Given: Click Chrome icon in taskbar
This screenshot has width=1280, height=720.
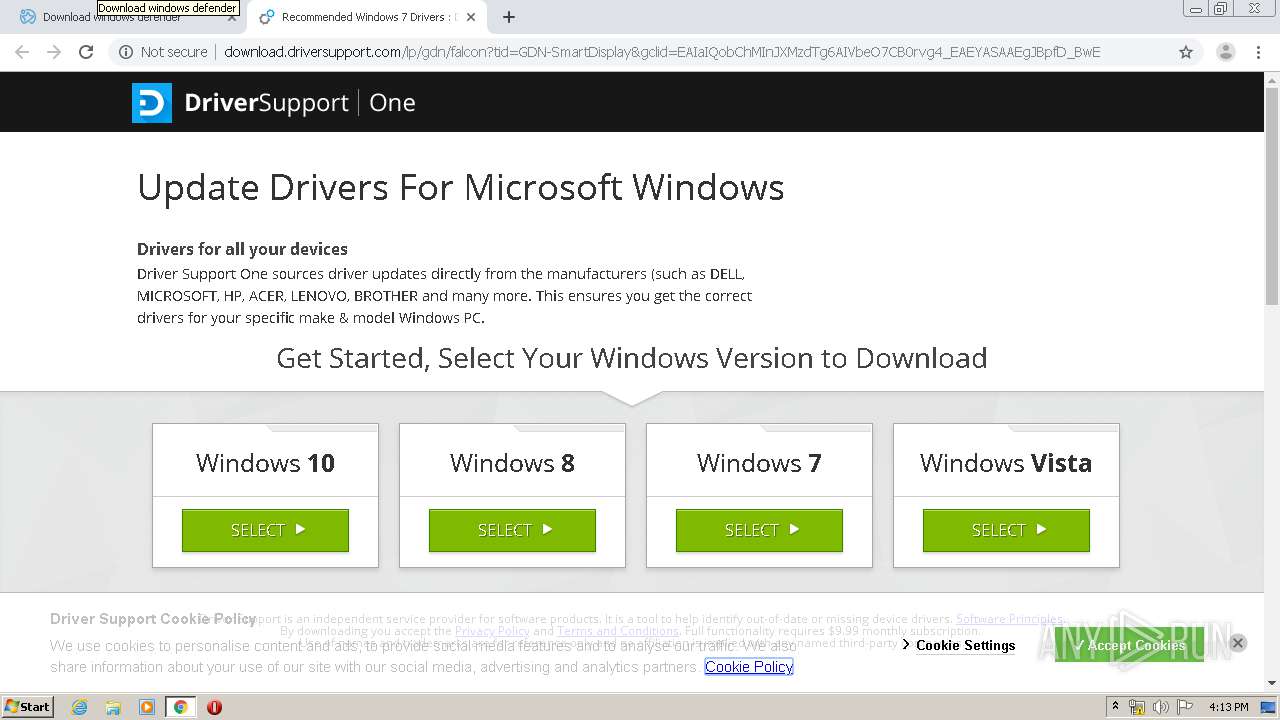Looking at the screenshot, I should pos(180,707).
